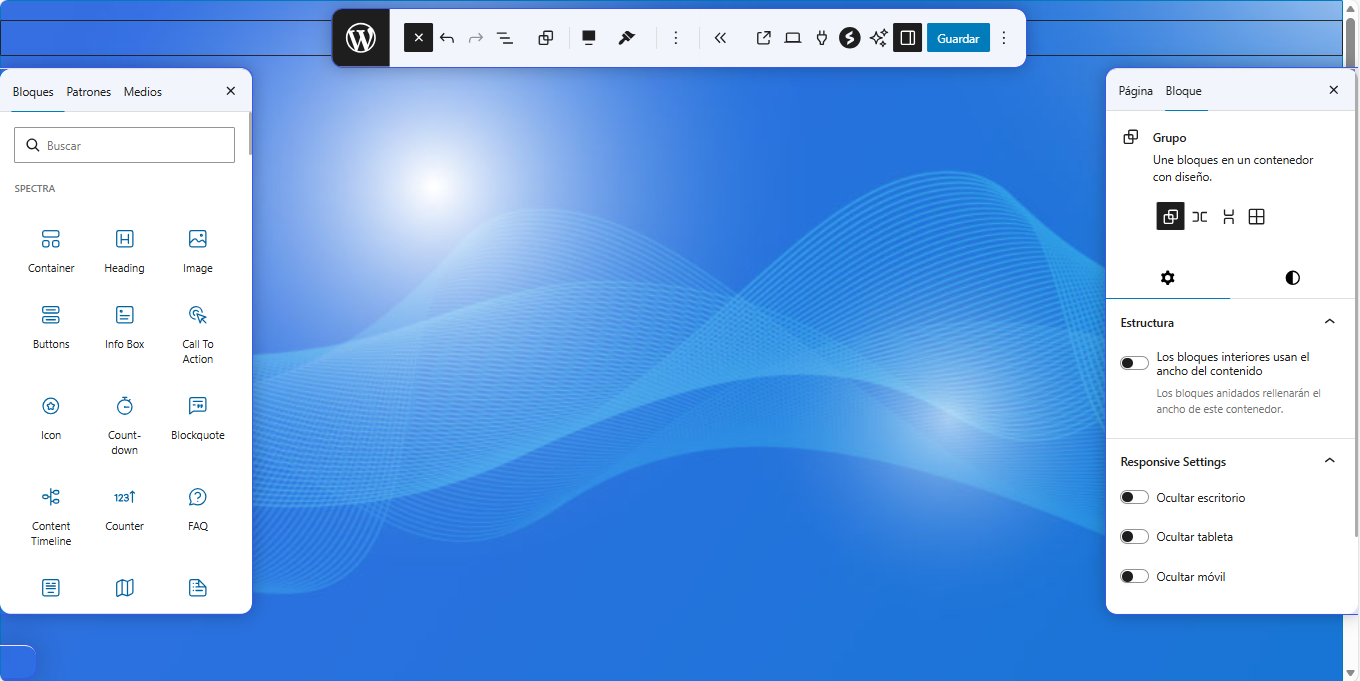Insert the Icon block
Viewport: 1360px width, 681px height.
tap(51, 418)
